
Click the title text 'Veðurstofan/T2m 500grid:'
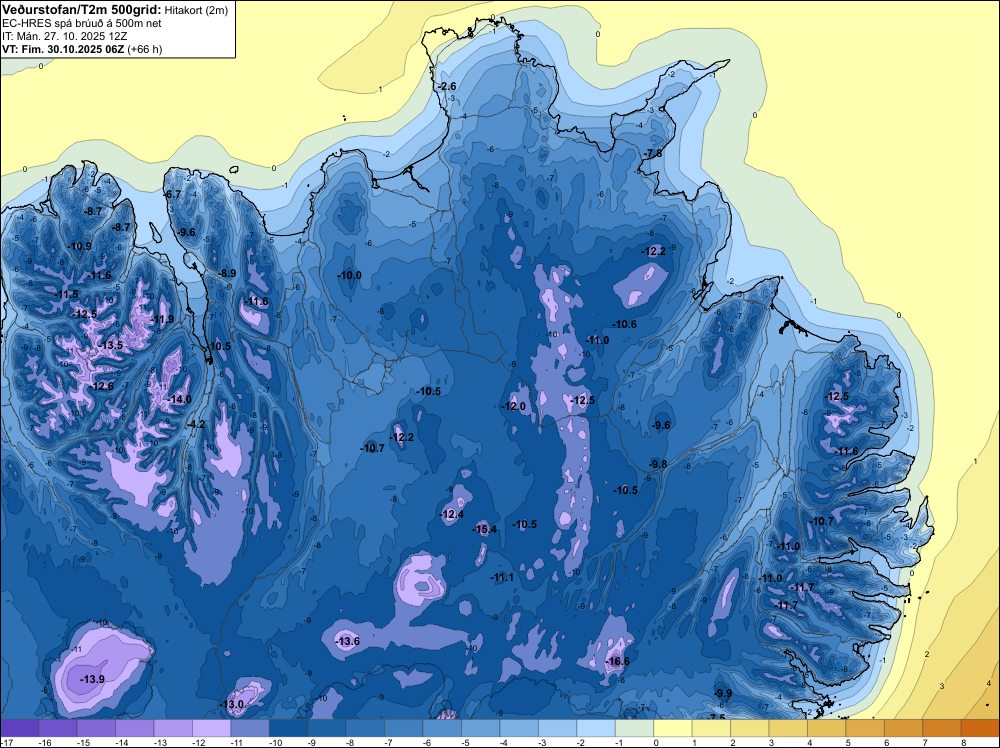tap(82, 10)
